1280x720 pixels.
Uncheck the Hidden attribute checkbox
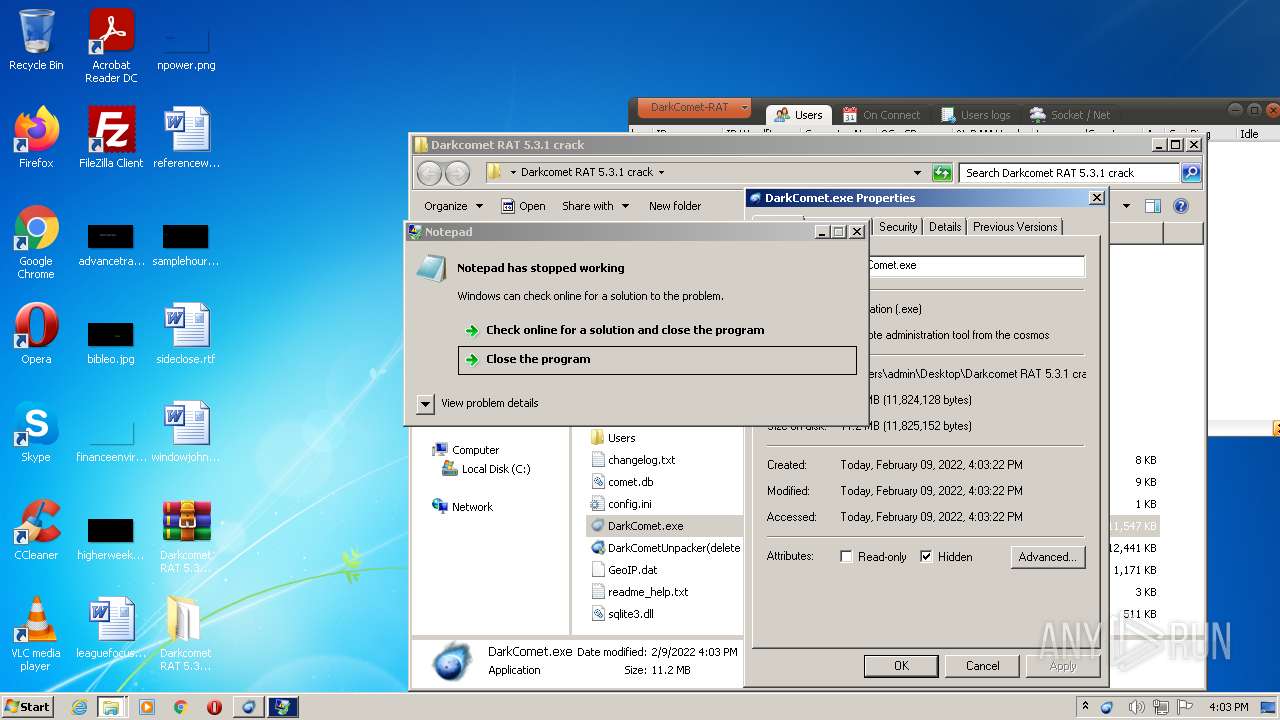coord(926,557)
